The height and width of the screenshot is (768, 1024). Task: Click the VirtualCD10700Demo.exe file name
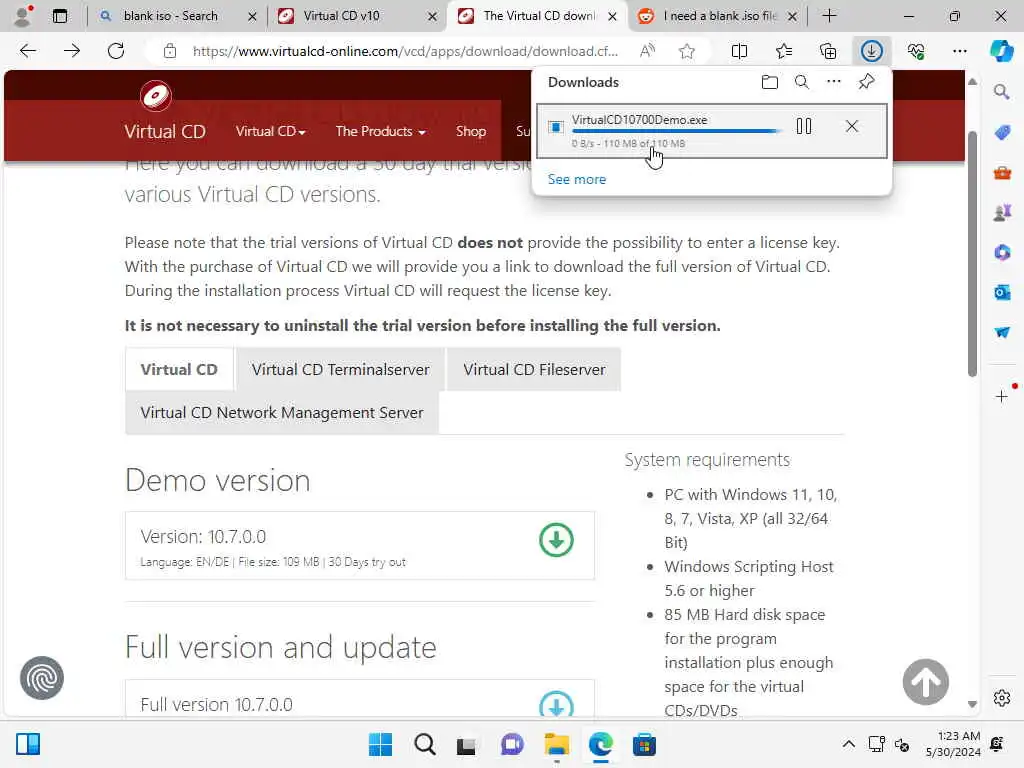coord(639,120)
